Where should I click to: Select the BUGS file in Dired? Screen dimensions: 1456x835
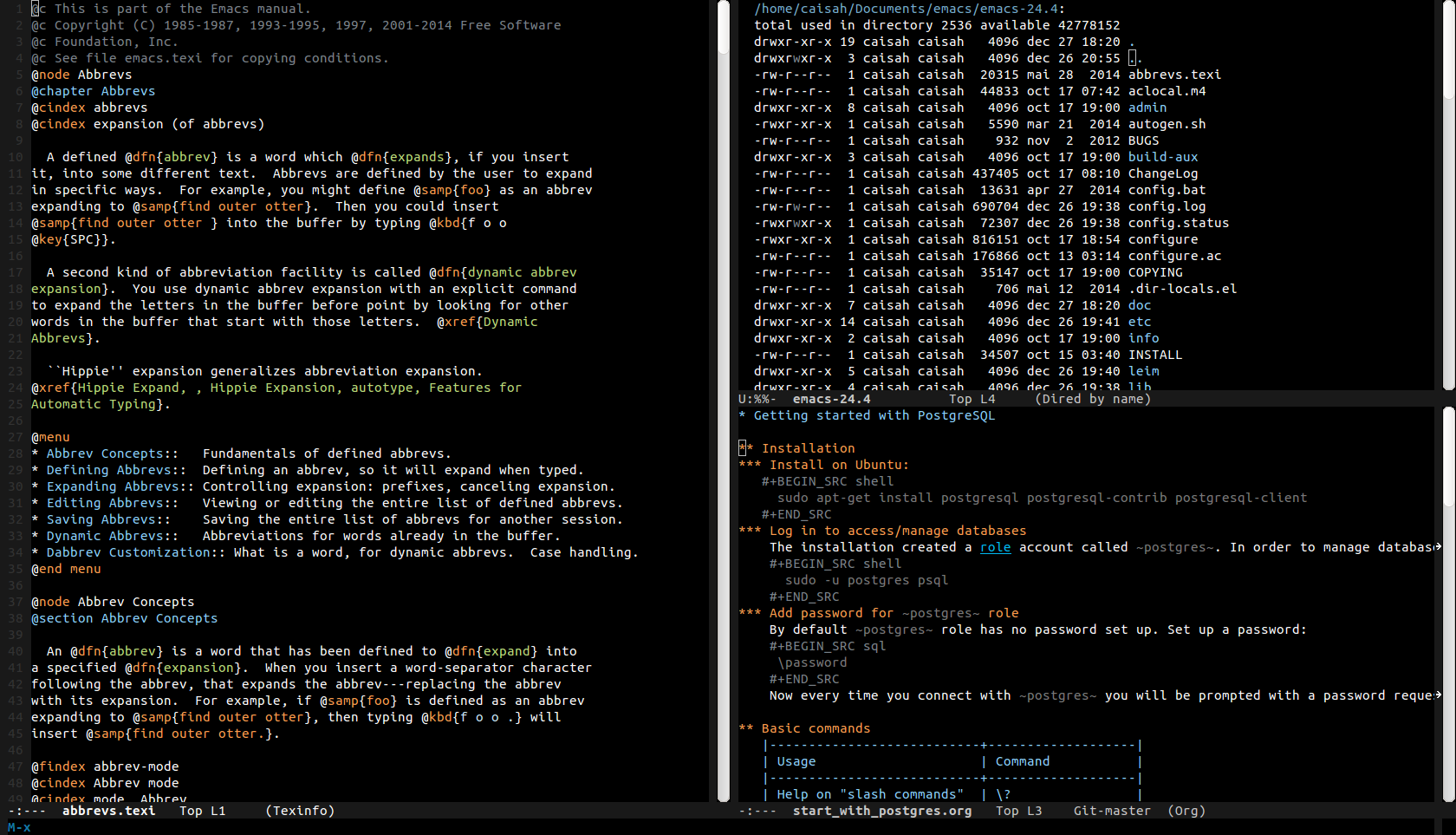tap(1144, 140)
